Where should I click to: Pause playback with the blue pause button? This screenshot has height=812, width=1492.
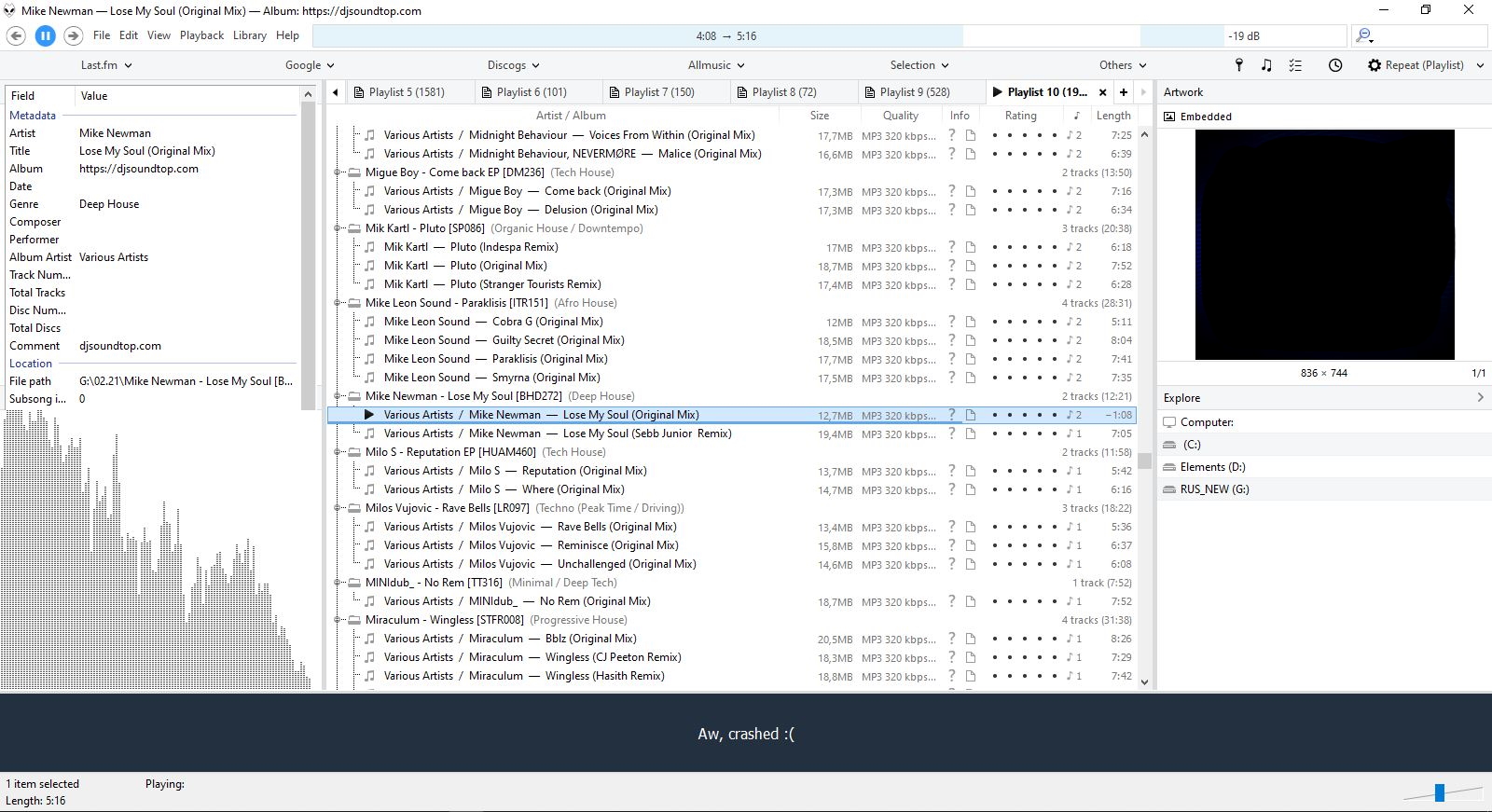click(45, 35)
